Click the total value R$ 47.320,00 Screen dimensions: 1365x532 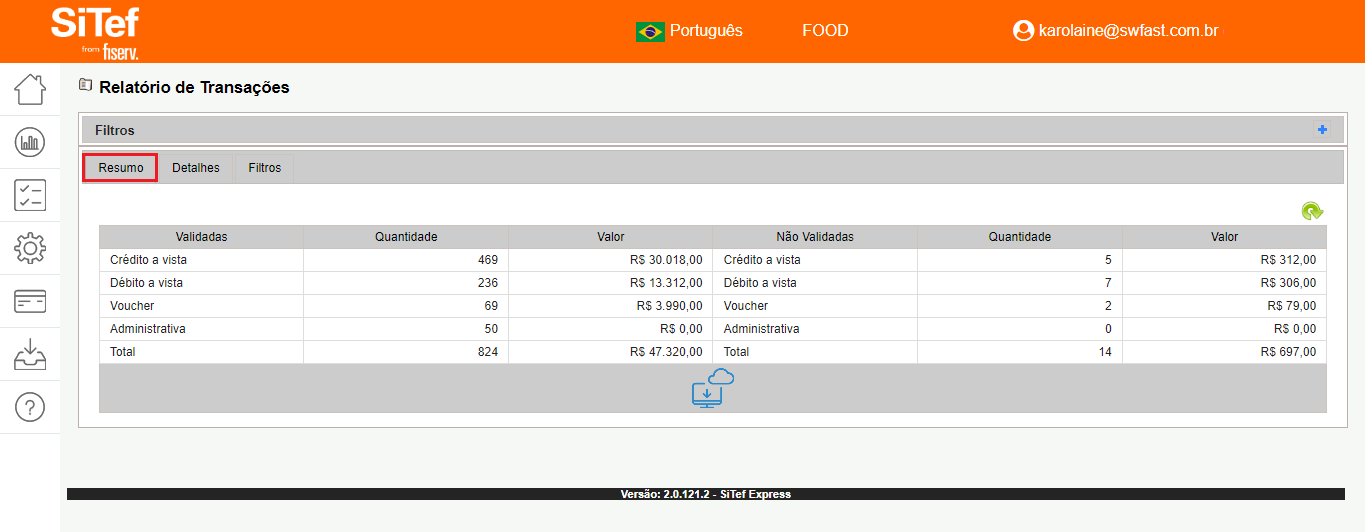coord(666,352)
